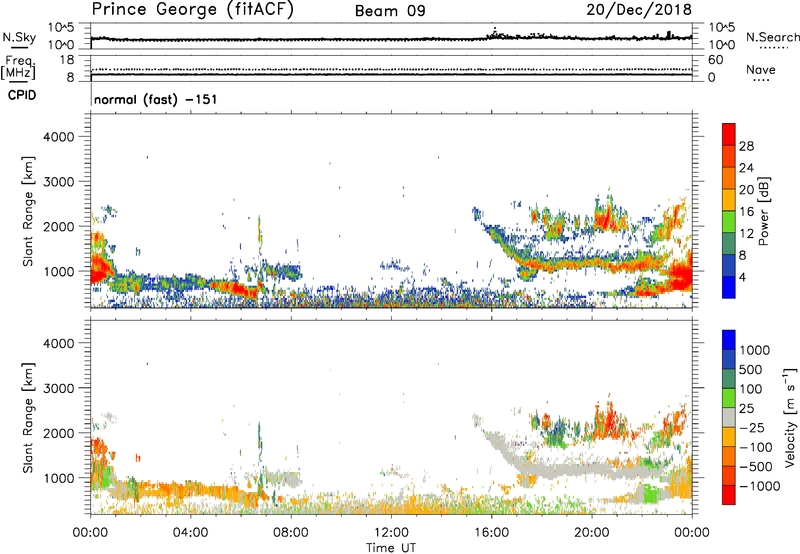This screenshot has height=554, width=800.
Task: Click the gray segment of Velocity colorbar
Action: [x=729, y=417]
